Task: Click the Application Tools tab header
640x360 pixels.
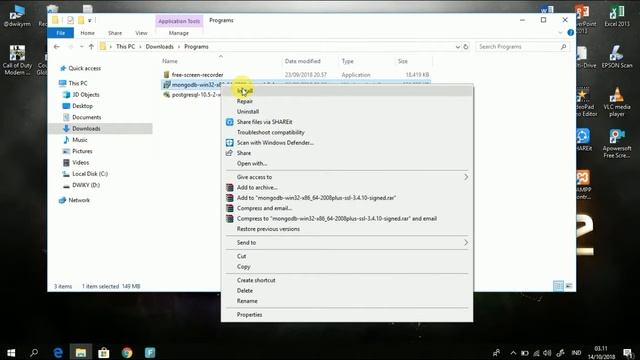Action: click(179, 21)
